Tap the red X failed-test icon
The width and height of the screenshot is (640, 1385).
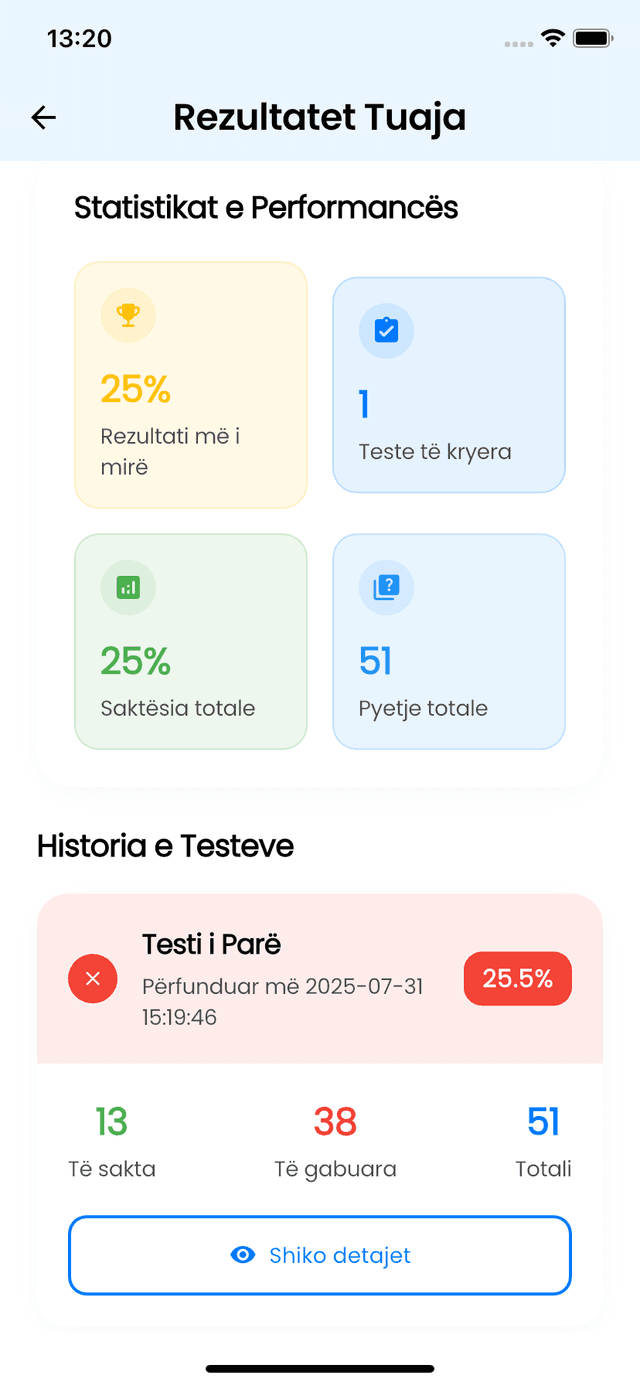tap(93, 978)
